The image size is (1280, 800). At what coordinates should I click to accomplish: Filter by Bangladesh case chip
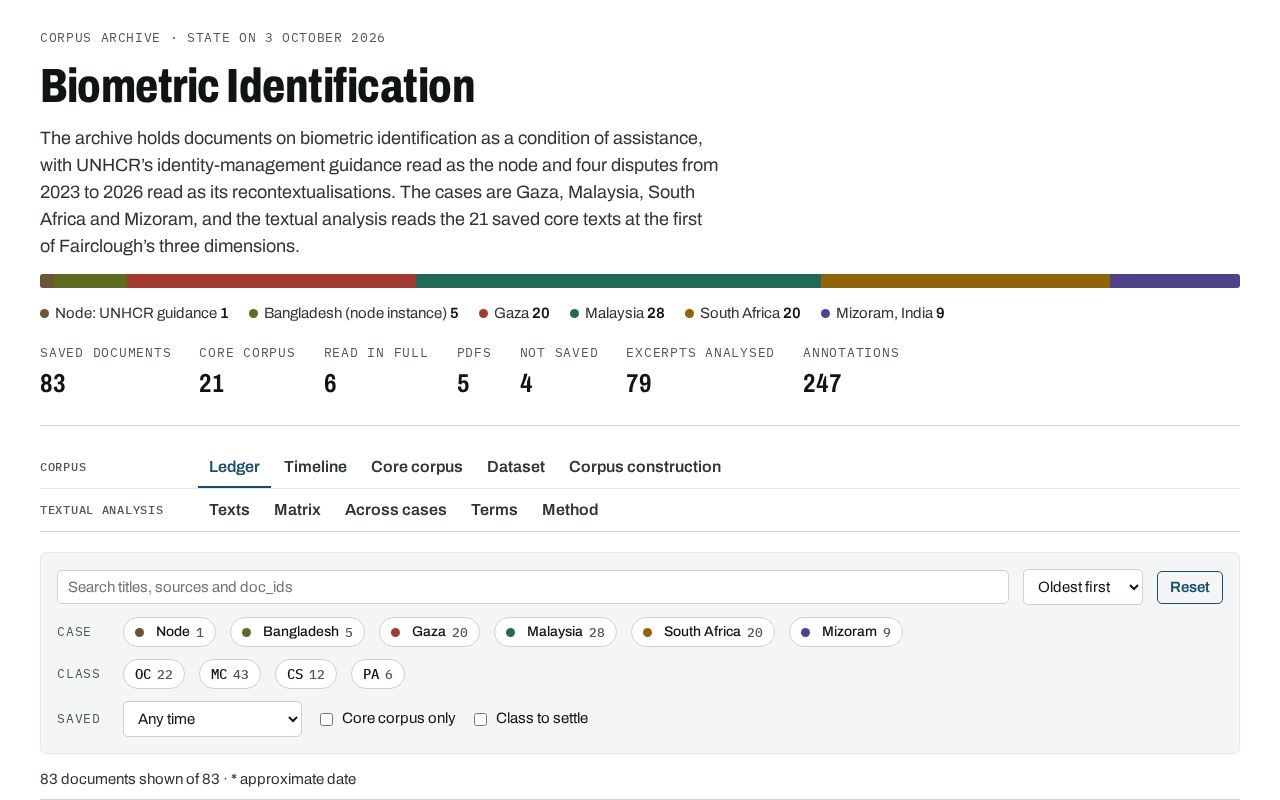tap(297, 632)
